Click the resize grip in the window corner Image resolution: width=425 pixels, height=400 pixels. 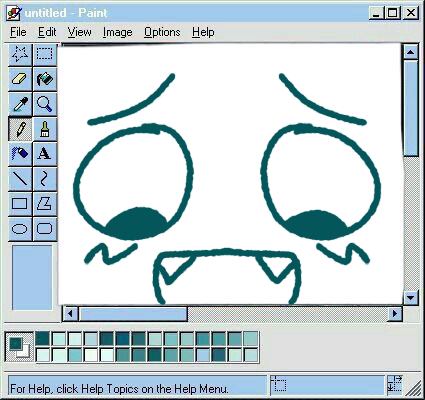(414, 388)
